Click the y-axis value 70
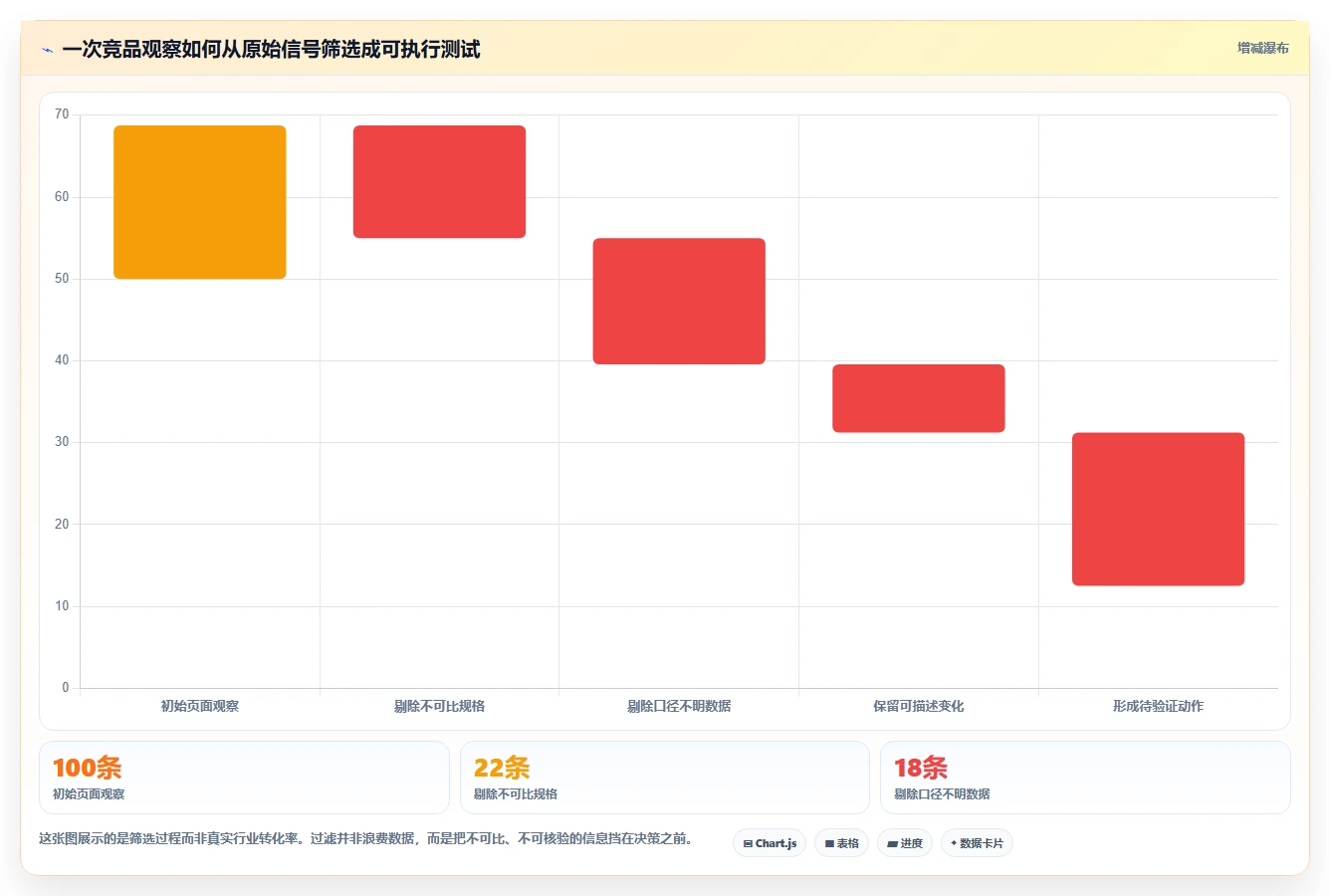 (x=62, y=114)
